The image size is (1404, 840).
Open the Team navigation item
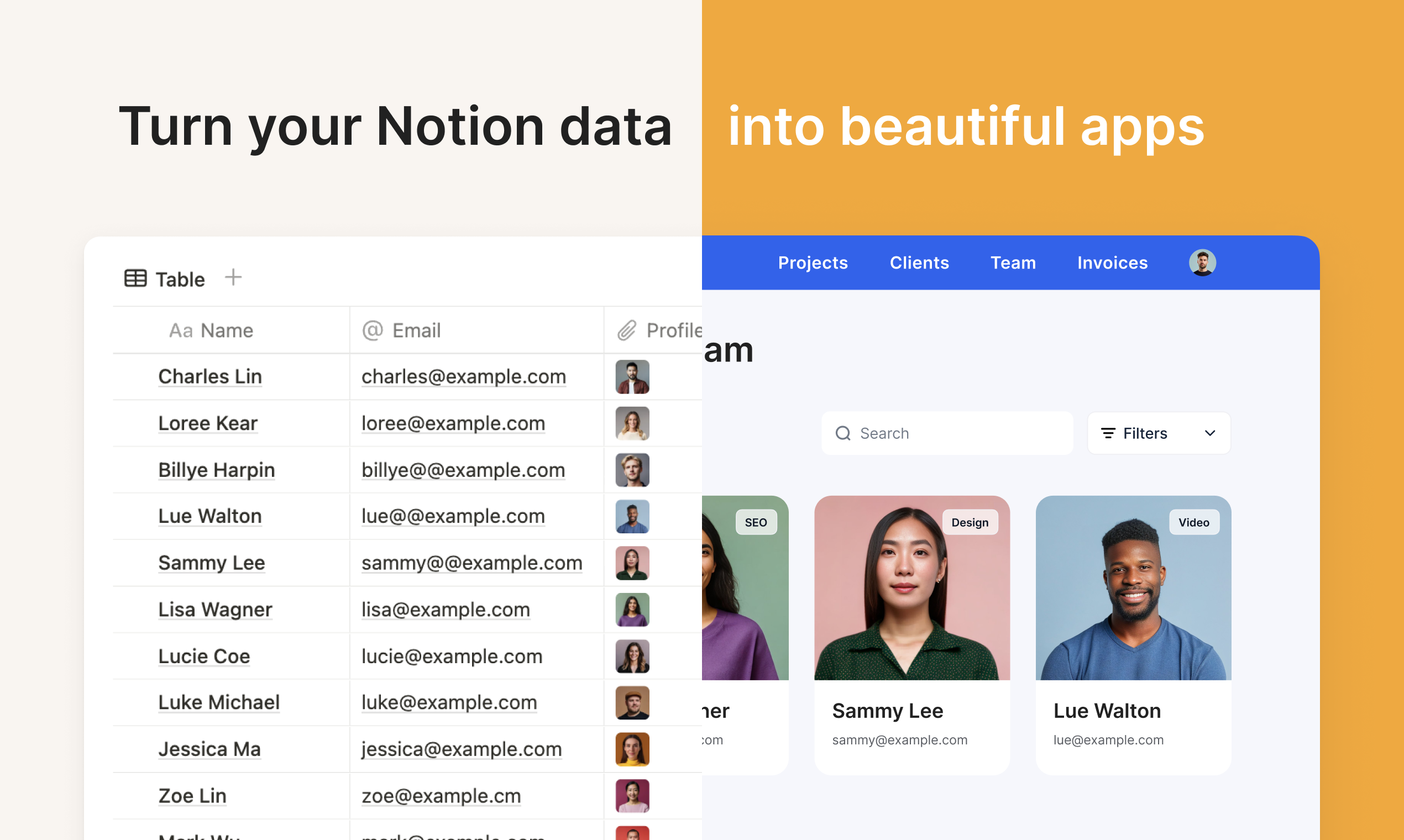click(x=1013, y=262)
